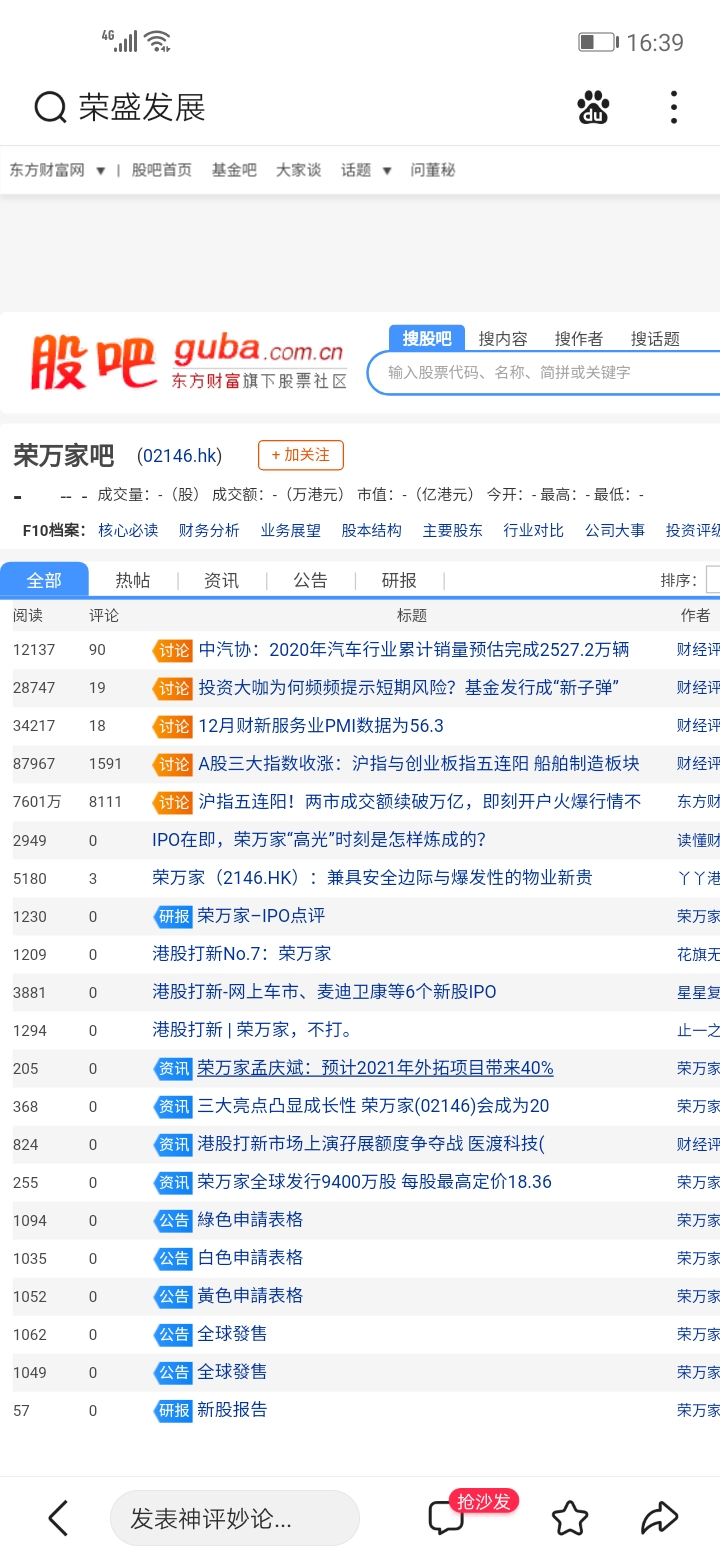Open the 排序 sort combo box
The width and height of the screenshot is (720, 1560).
pos(712,580)
